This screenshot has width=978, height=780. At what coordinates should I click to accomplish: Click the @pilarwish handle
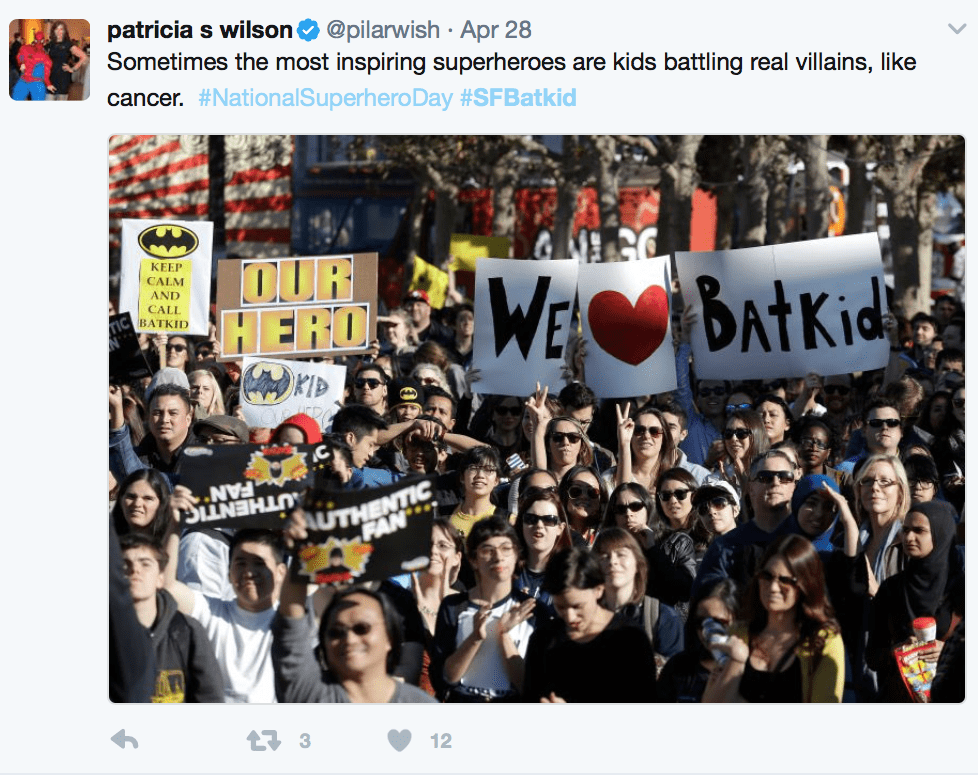pyautogui.click(x=383, y=29)
